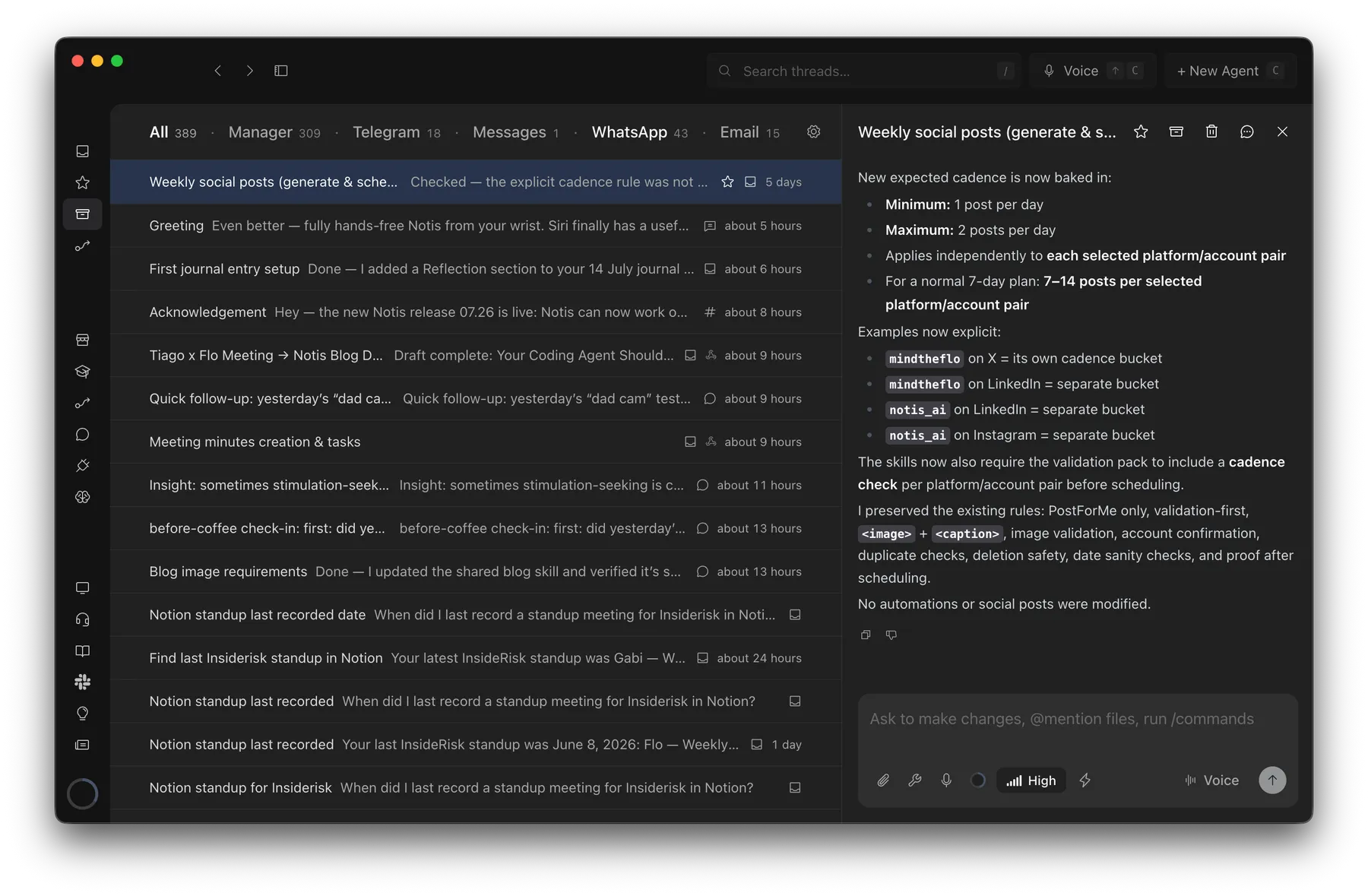The height and width of the screenshot is (896, 1368).
Task: Open tools wrench icon in composer
Action: click(915, 780)
